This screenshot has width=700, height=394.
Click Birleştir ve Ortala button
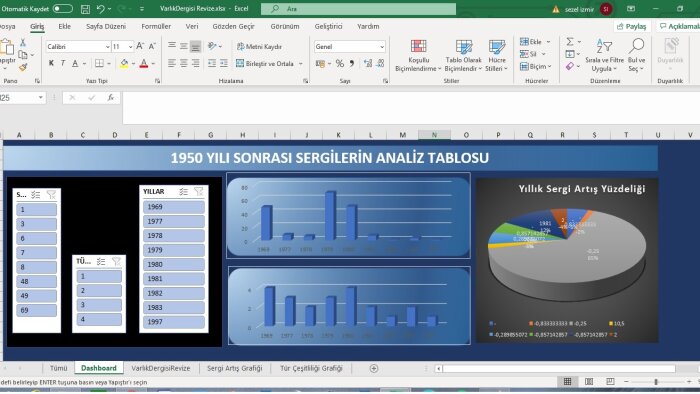(265, 63)
